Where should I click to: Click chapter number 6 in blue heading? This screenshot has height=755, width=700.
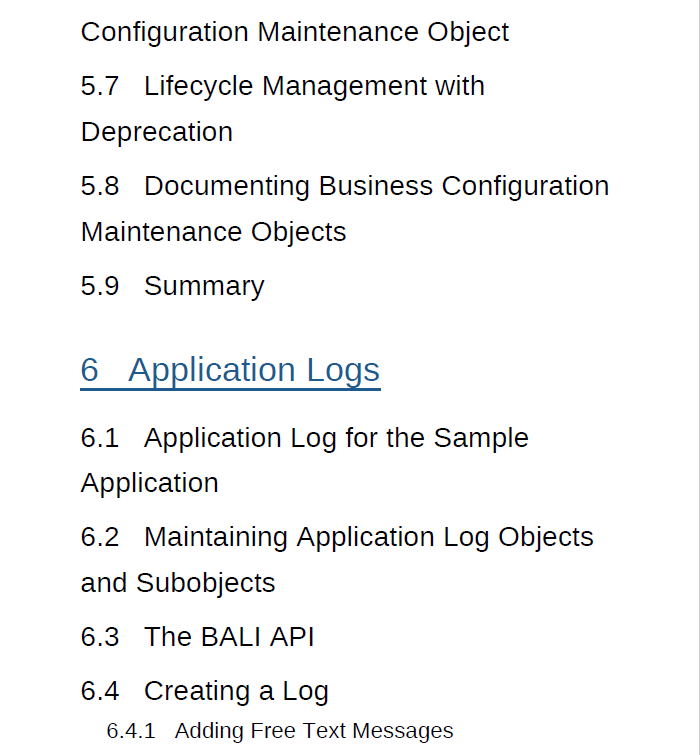(x=90, y=370)
